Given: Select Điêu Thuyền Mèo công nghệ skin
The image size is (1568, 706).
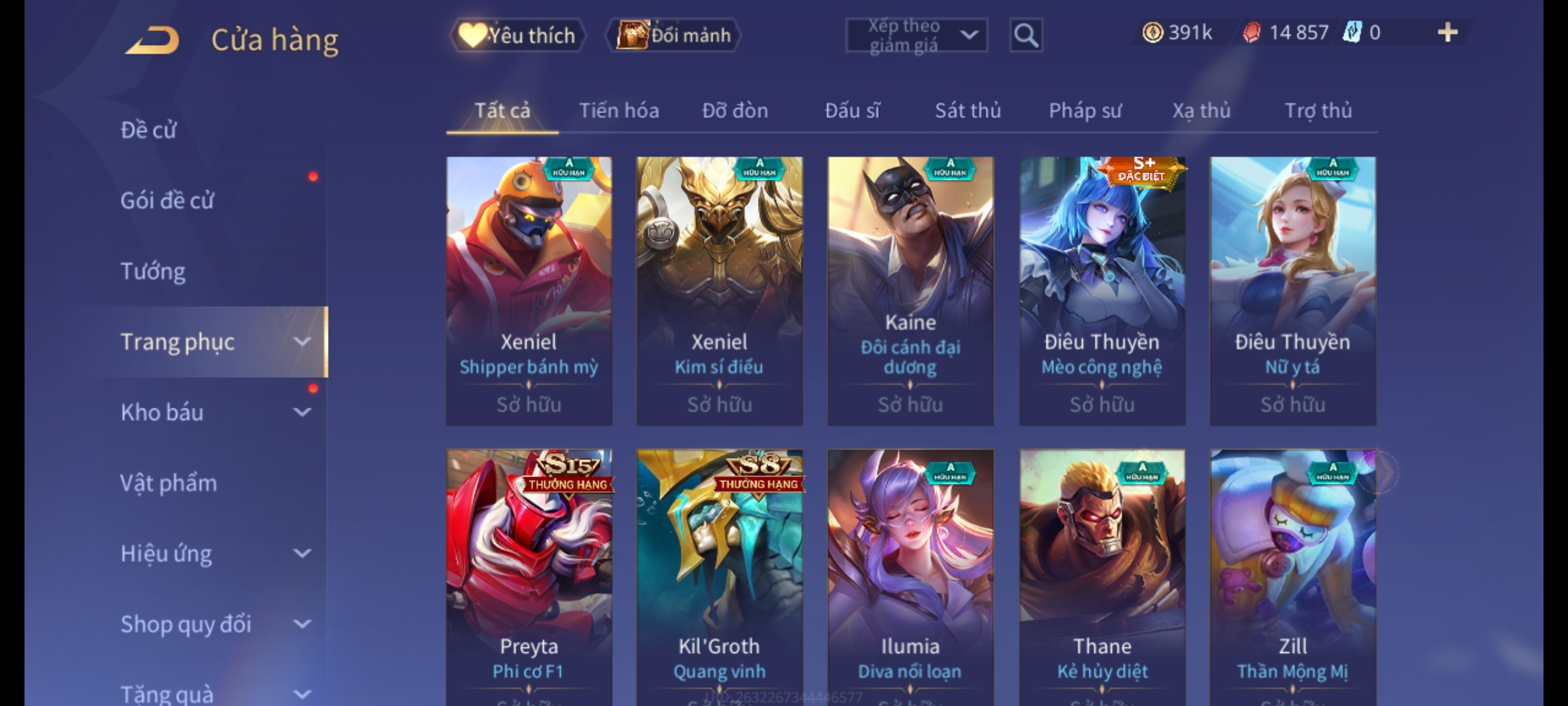Looking at the screenshot, I should pyautogui.click(x=1102, y=291).
